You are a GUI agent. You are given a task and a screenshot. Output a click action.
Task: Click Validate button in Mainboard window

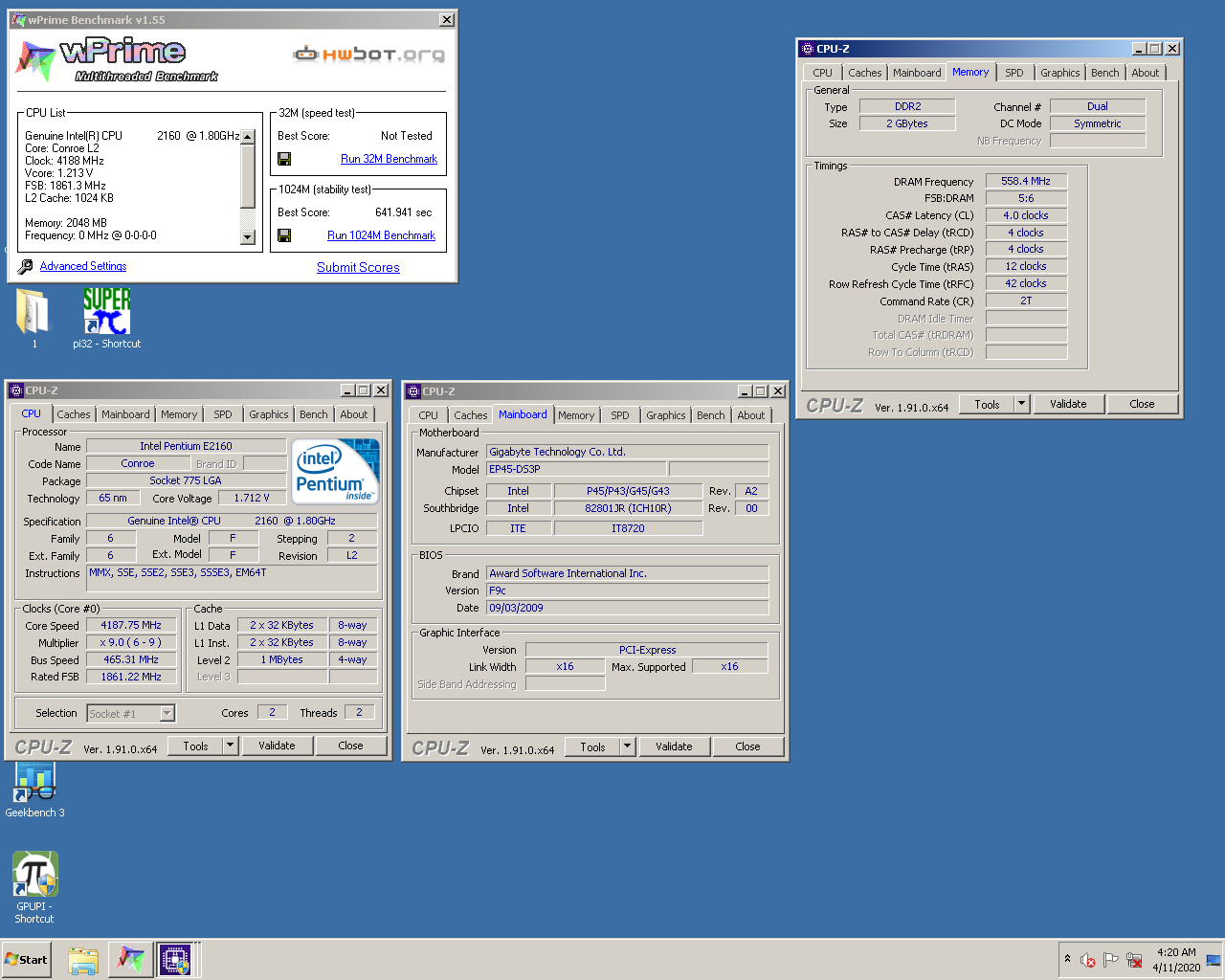coord(674,746)
